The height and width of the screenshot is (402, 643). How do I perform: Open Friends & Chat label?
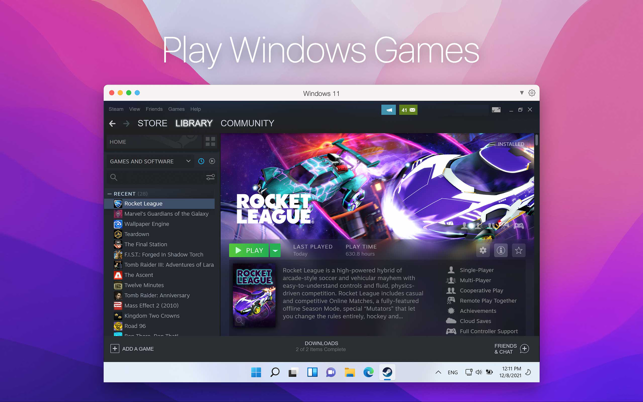(505, 349)
